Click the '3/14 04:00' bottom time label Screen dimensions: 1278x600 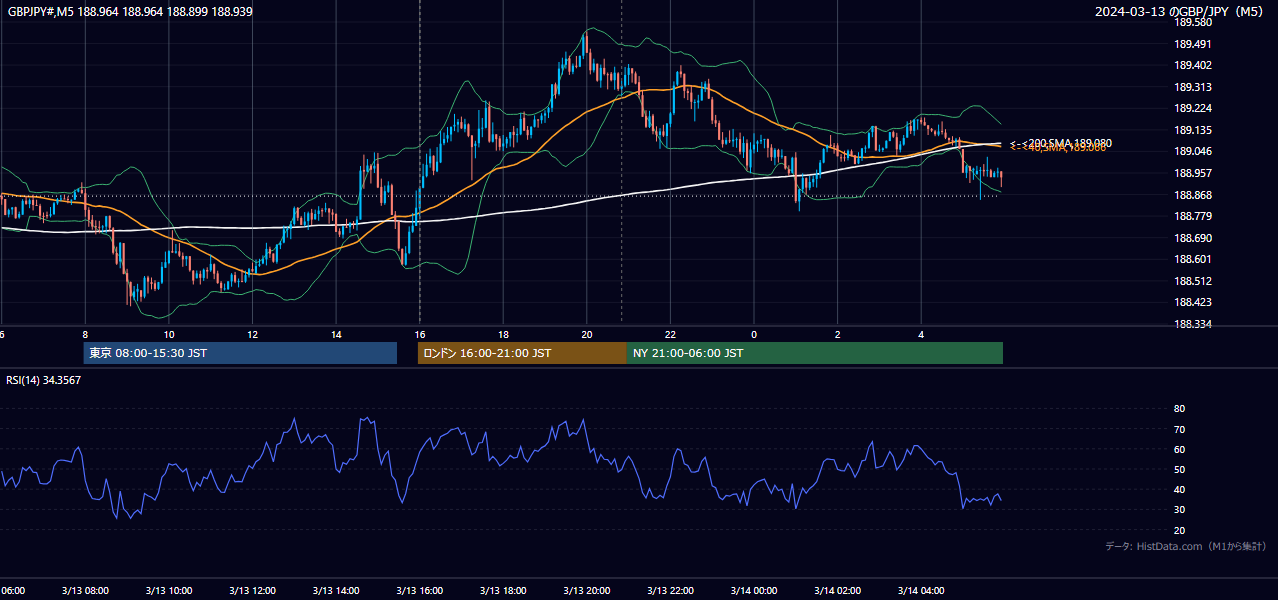click(922, 591)
